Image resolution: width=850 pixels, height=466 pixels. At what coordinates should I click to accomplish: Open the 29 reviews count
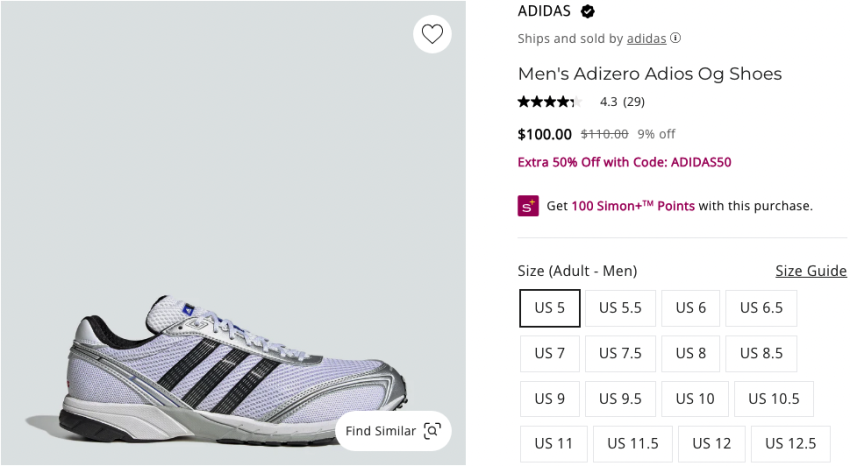coord(634,102)
